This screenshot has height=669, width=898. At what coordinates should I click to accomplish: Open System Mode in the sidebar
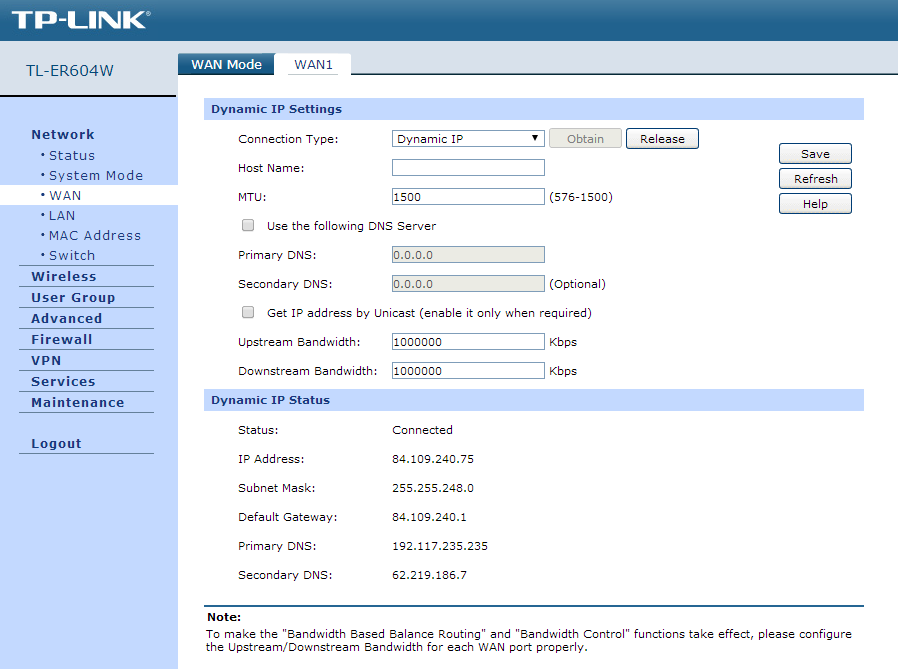pyautogui.click(x=96, y=176)
